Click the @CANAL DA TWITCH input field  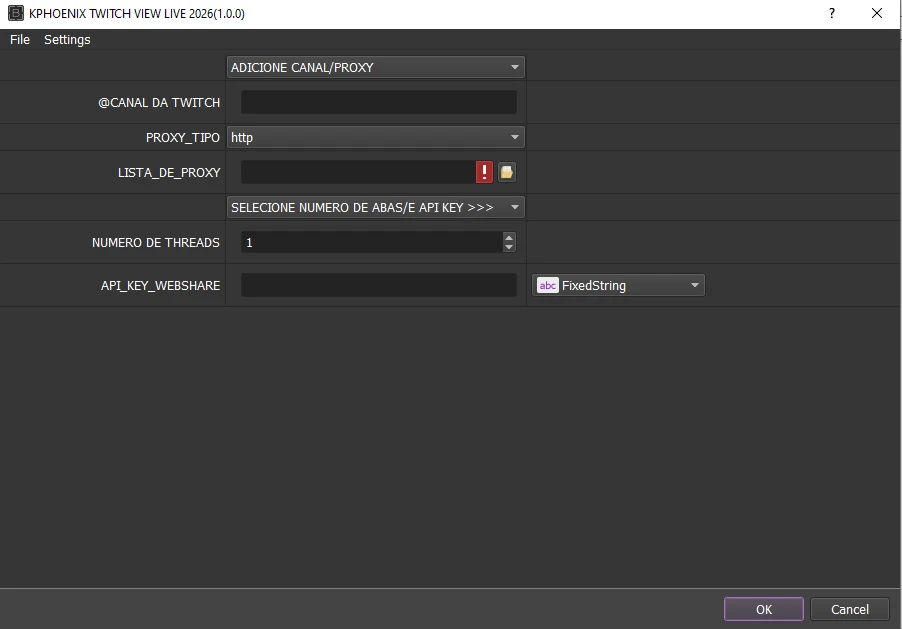pyautogui.click(x=379, y=102)
